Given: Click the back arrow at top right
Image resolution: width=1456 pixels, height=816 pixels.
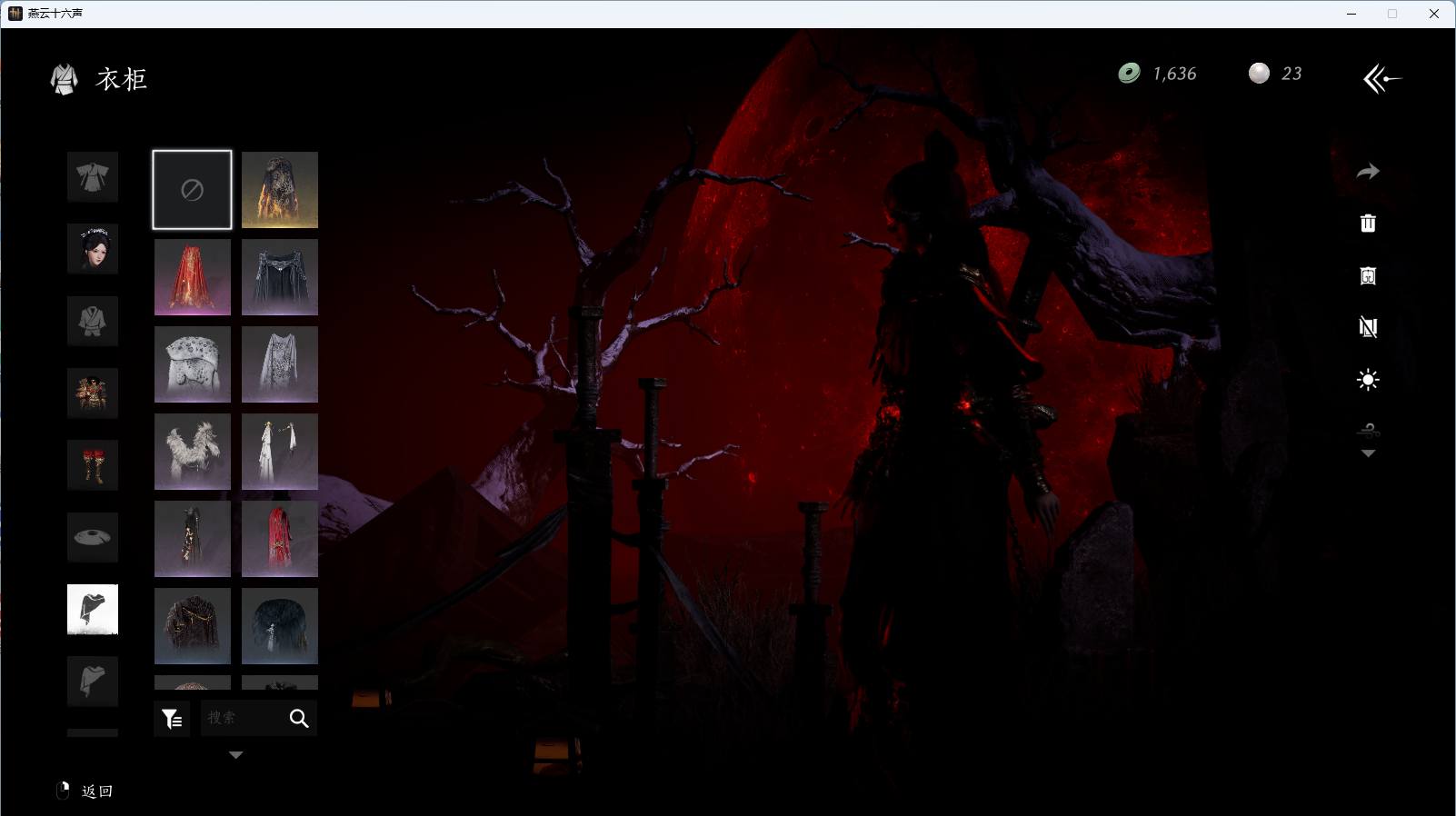Looking at the screenshot, I should point(1382,79).
